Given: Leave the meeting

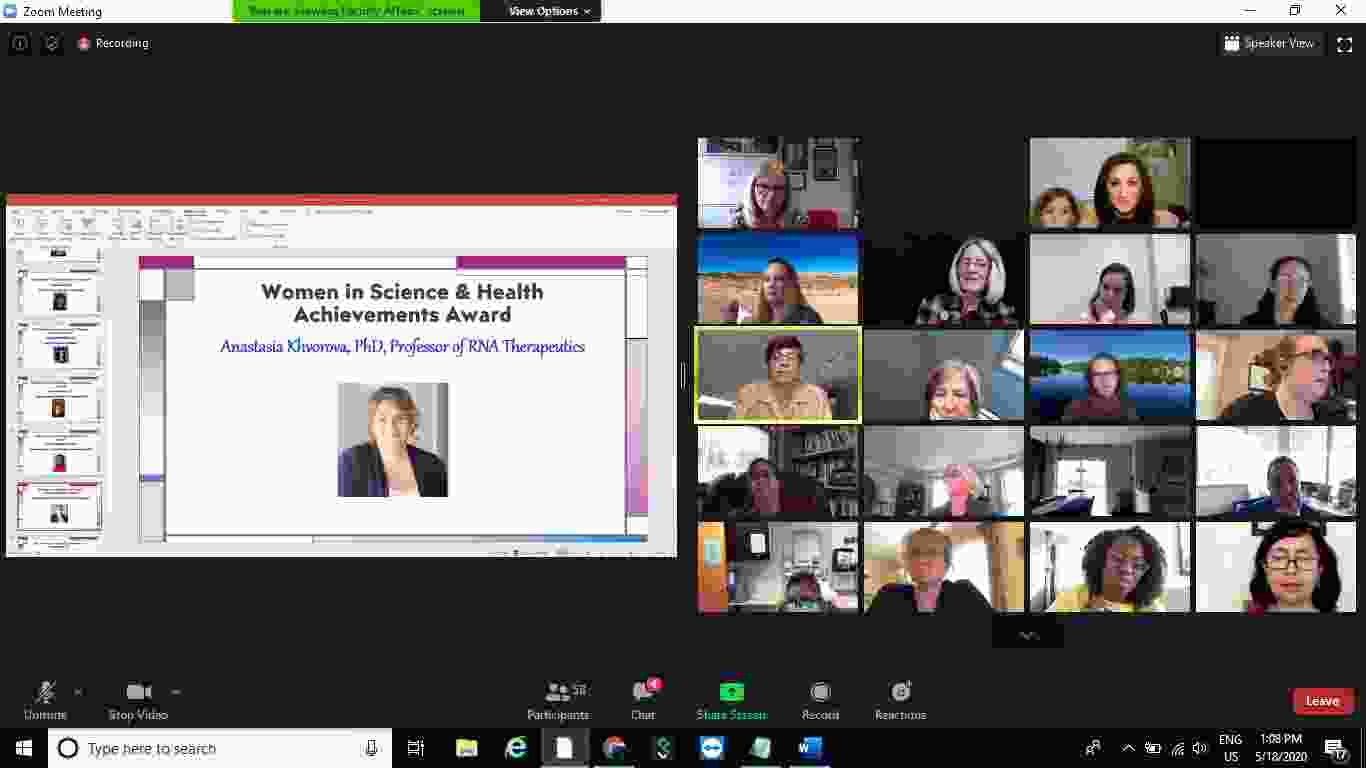Looking at the screenshot, I should (x=1322, y=701).
